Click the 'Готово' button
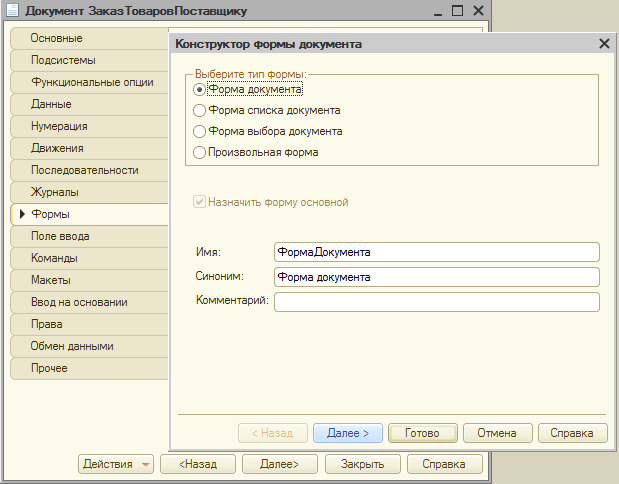This screenshot has width=619, height=484. pyautogui.click(x=424, y=433)
